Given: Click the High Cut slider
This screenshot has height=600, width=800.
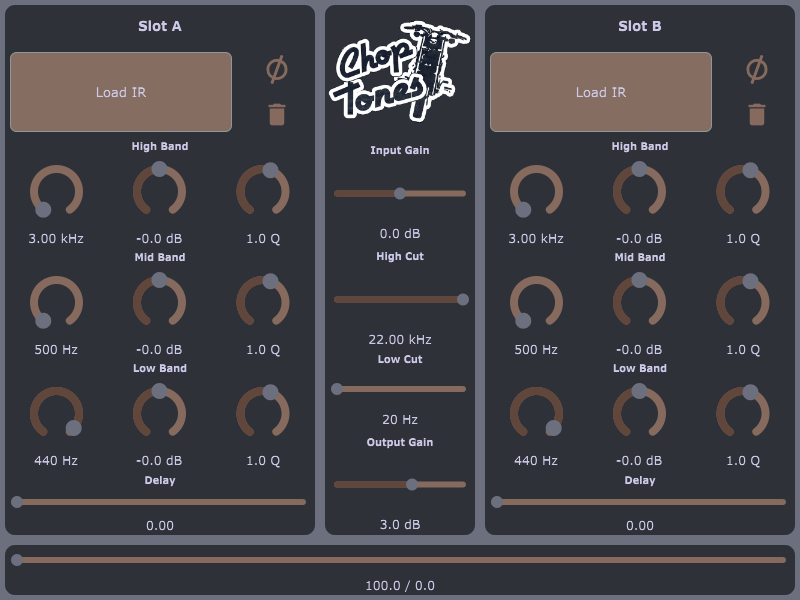Looking at the screenshot, I should 399,299.
